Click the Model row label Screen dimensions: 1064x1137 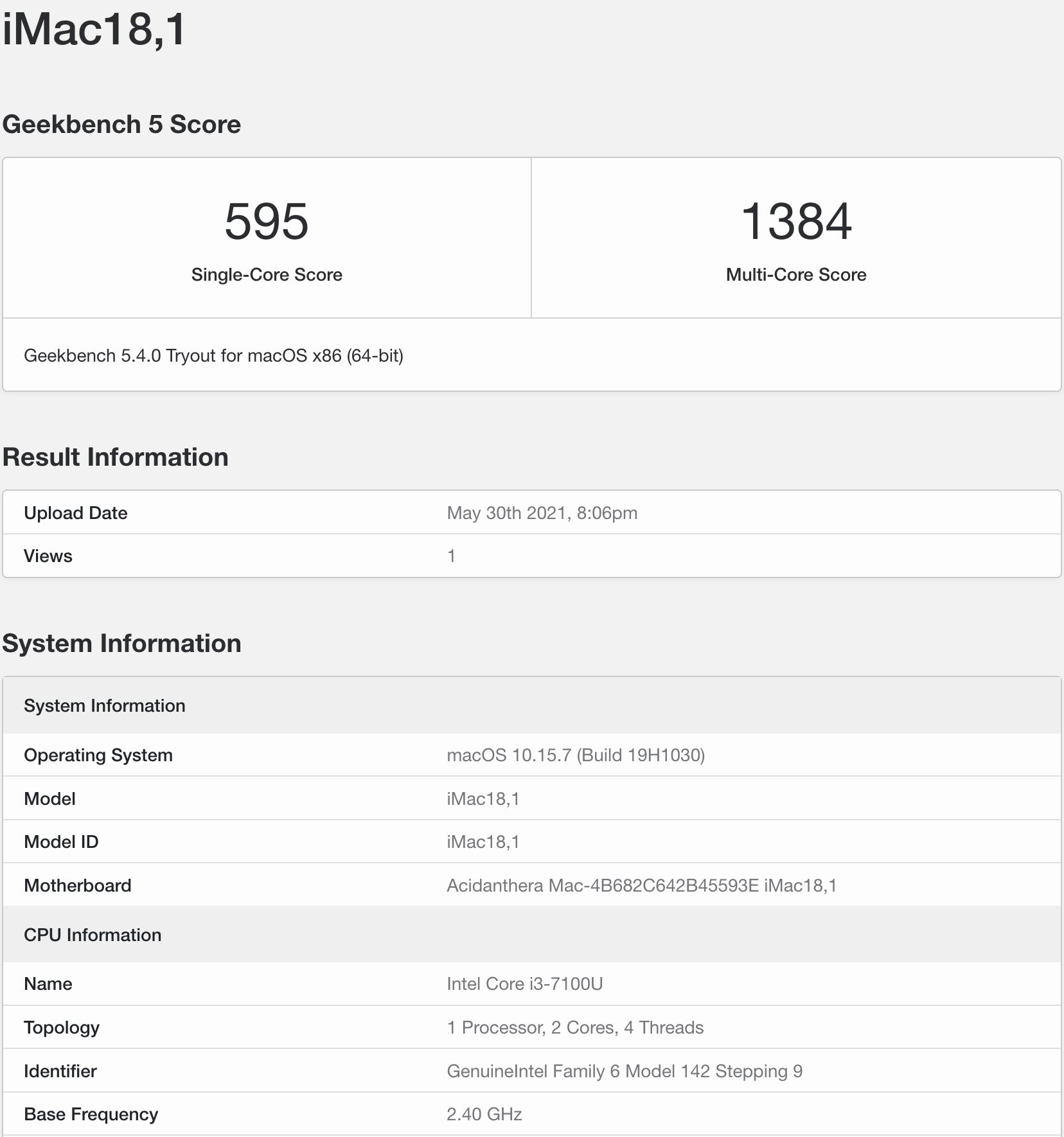(49, 799)
